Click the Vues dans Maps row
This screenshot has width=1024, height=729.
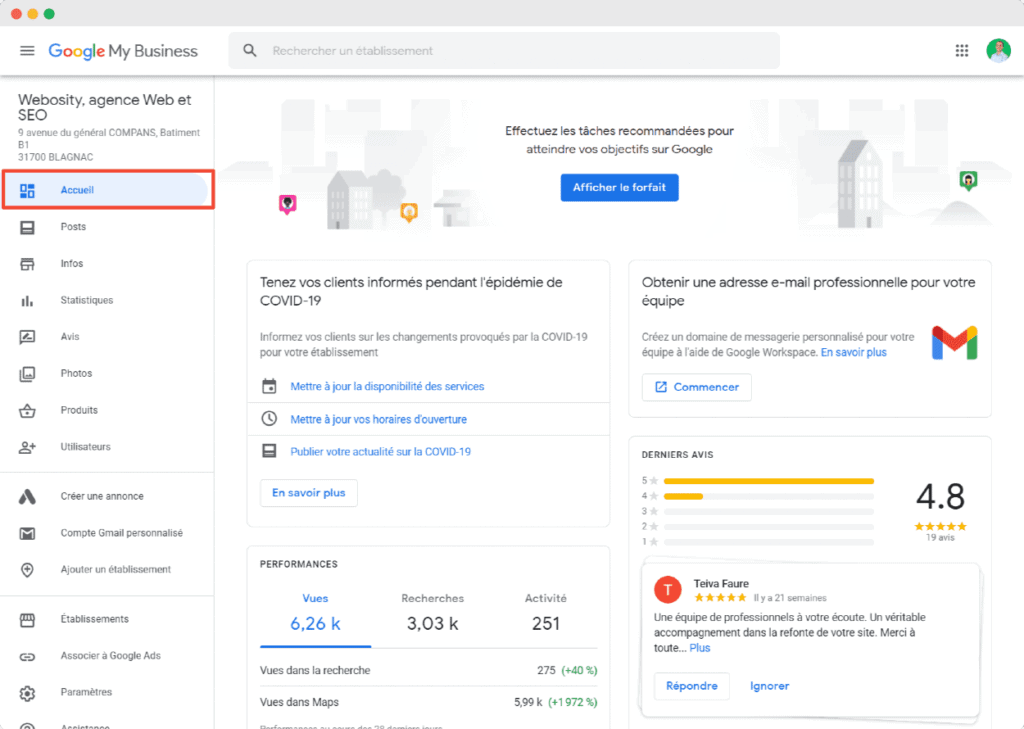pos(428,702)
